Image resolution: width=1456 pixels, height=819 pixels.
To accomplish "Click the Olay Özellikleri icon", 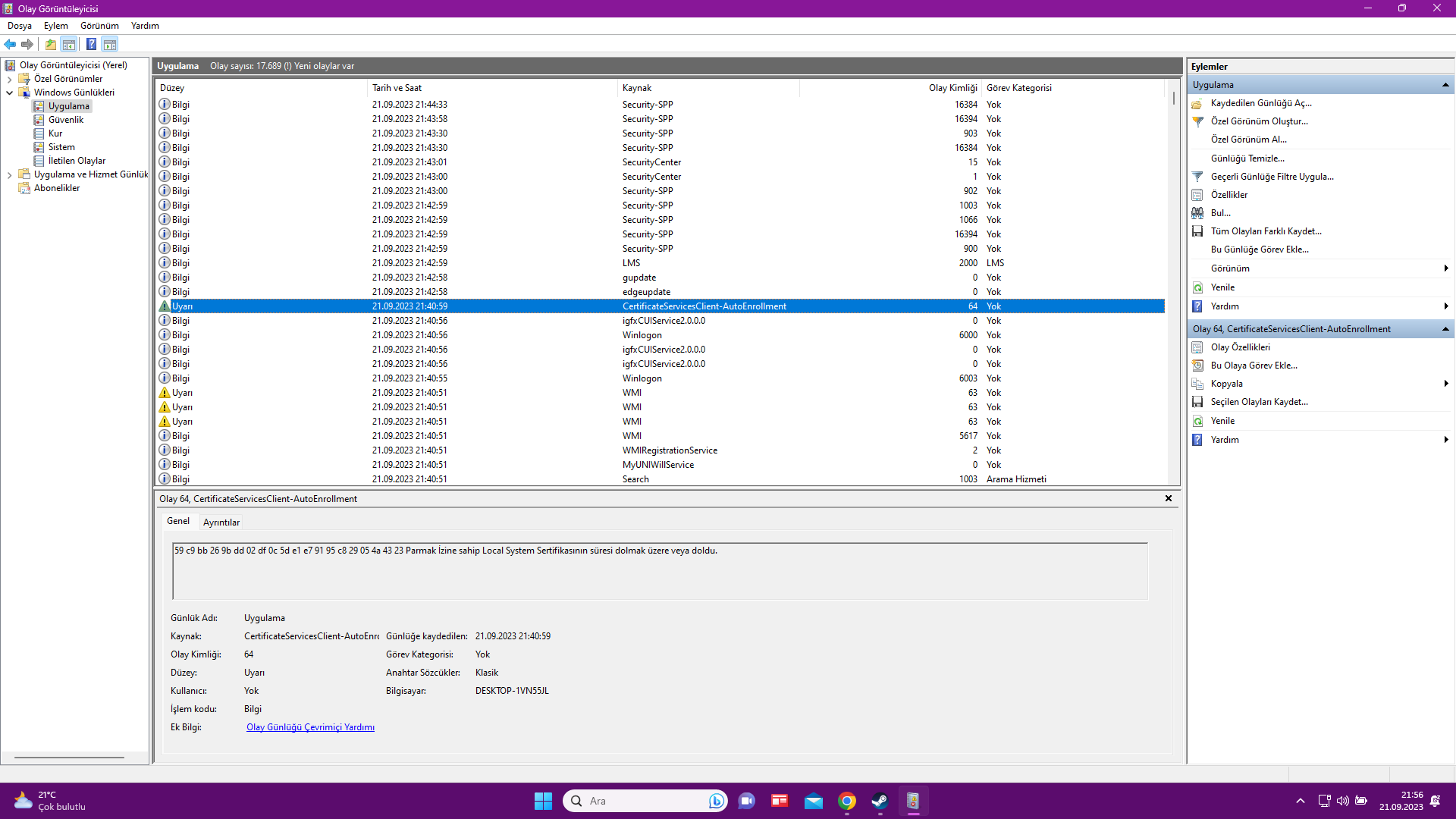I will point(1197,347).
